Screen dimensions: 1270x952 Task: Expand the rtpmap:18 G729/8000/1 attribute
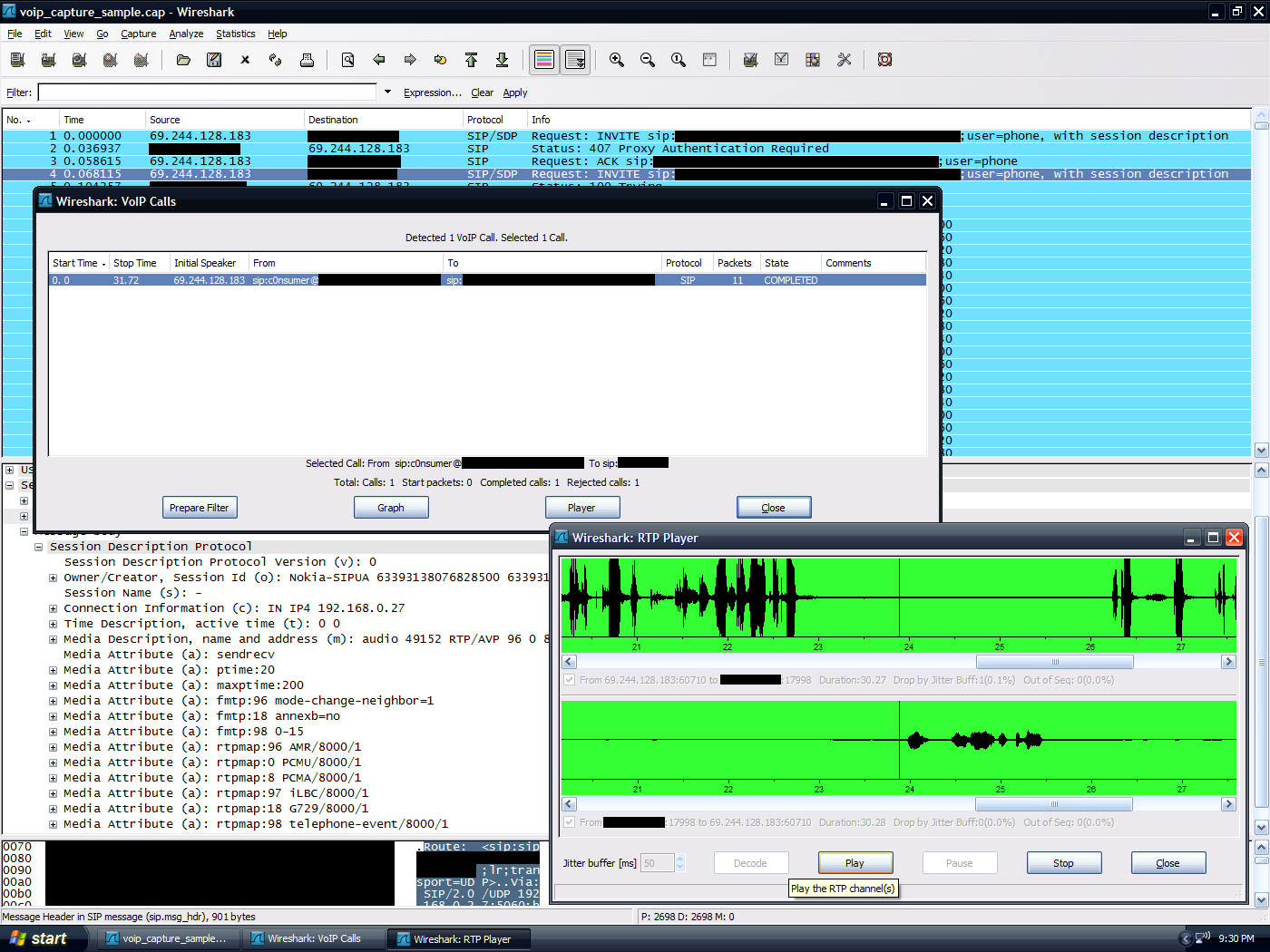[x=54, y=809]
